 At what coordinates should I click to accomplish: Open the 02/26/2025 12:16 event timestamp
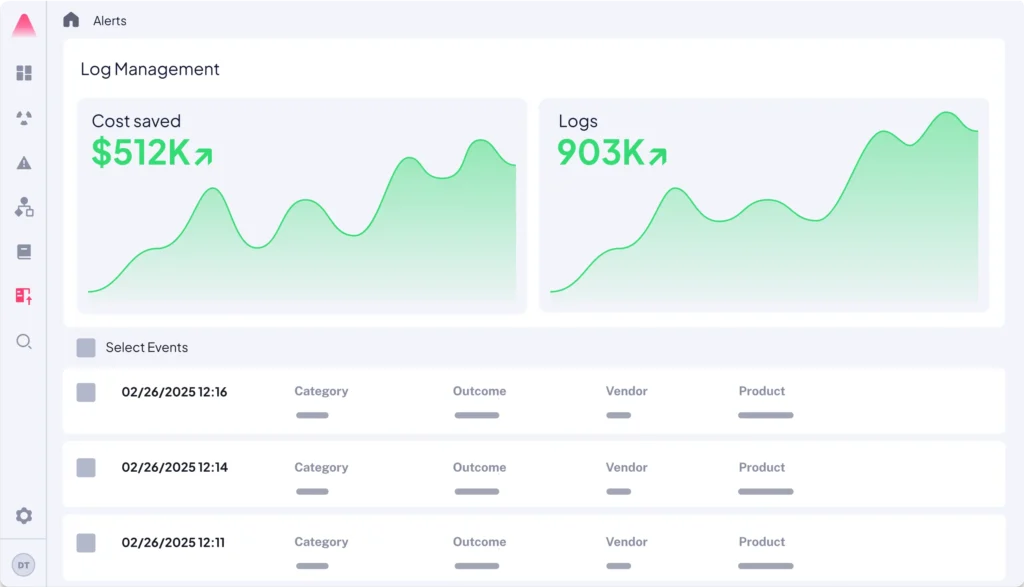pos(174,392)
